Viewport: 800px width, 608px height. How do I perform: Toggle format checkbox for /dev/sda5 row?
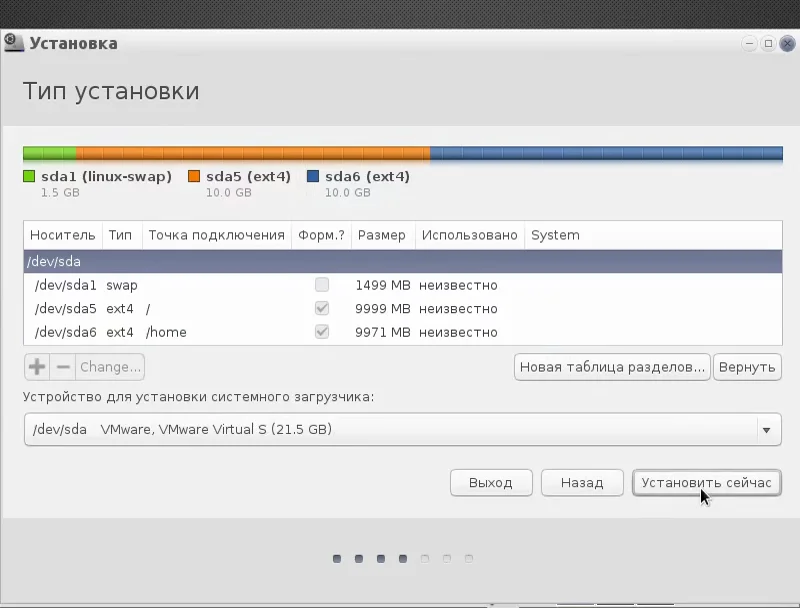(322, 308)
